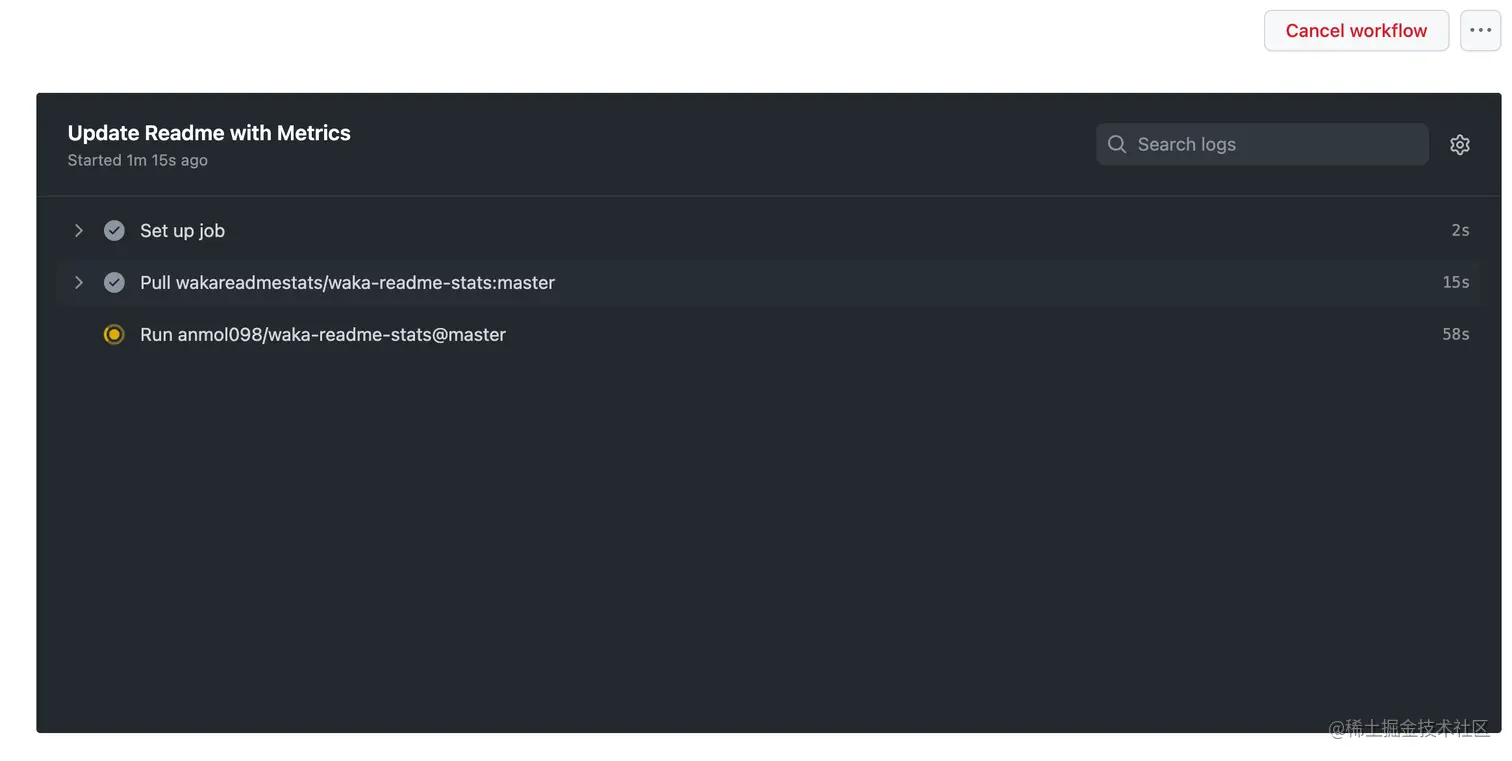This screenshot has width=1512, height=761.
Task: Click the Started 1m 15s ago text
Action: click(x=138, y=160)
